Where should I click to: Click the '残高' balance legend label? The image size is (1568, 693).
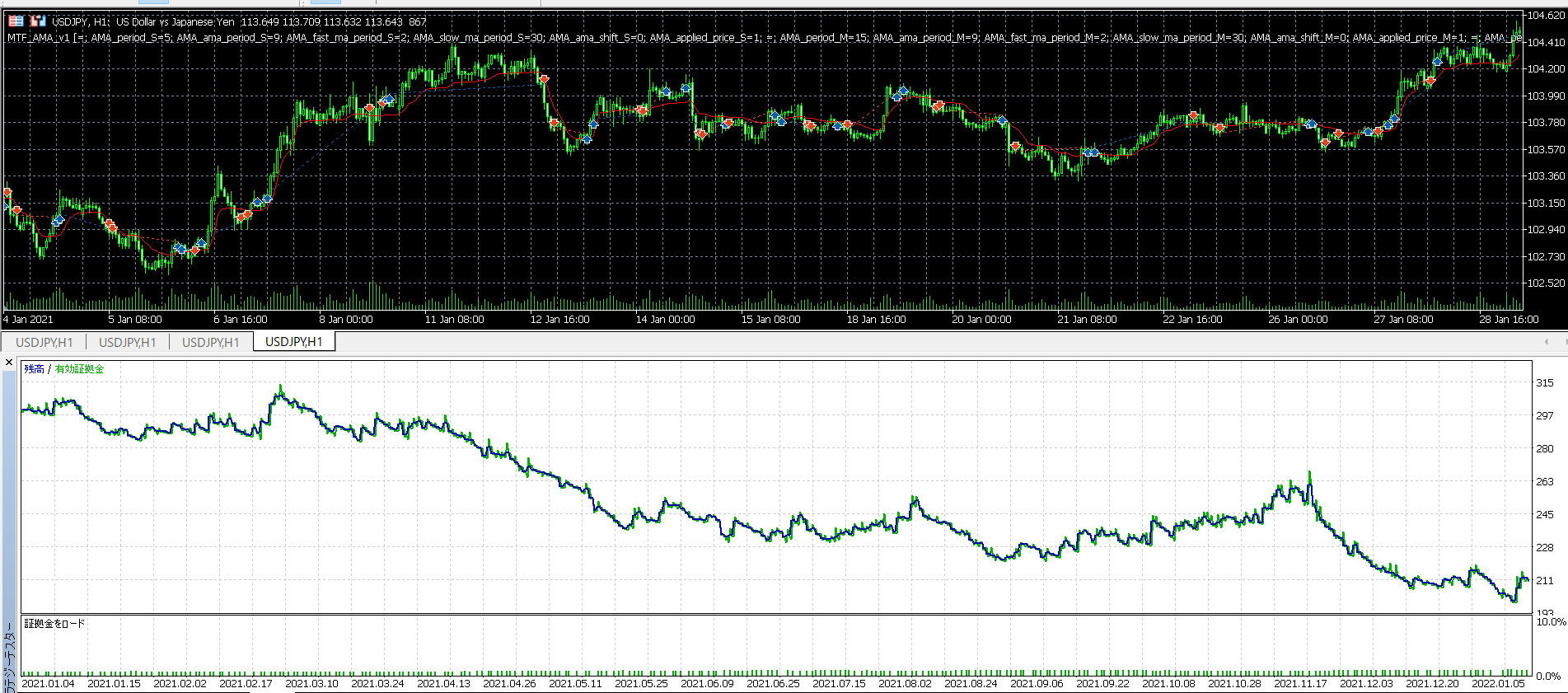coord(35,369)
